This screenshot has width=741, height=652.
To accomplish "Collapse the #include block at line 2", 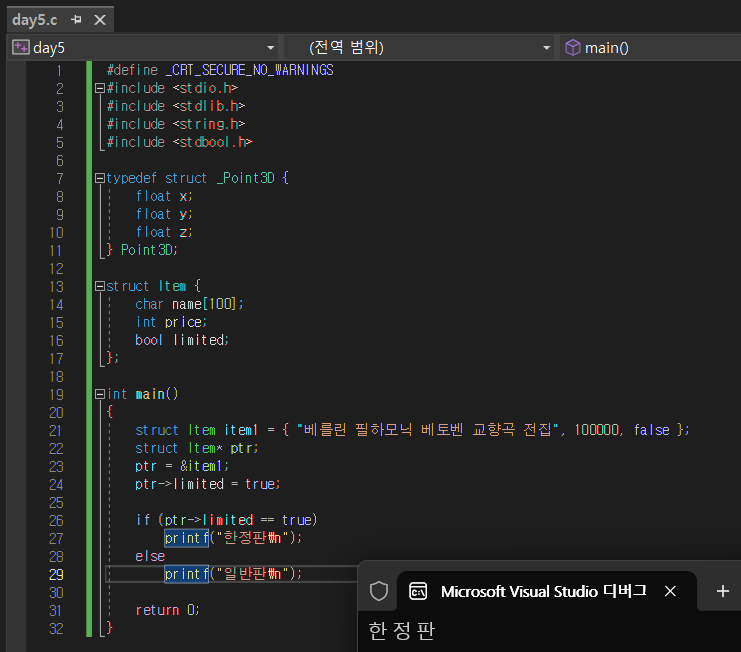I will (99, 88).
